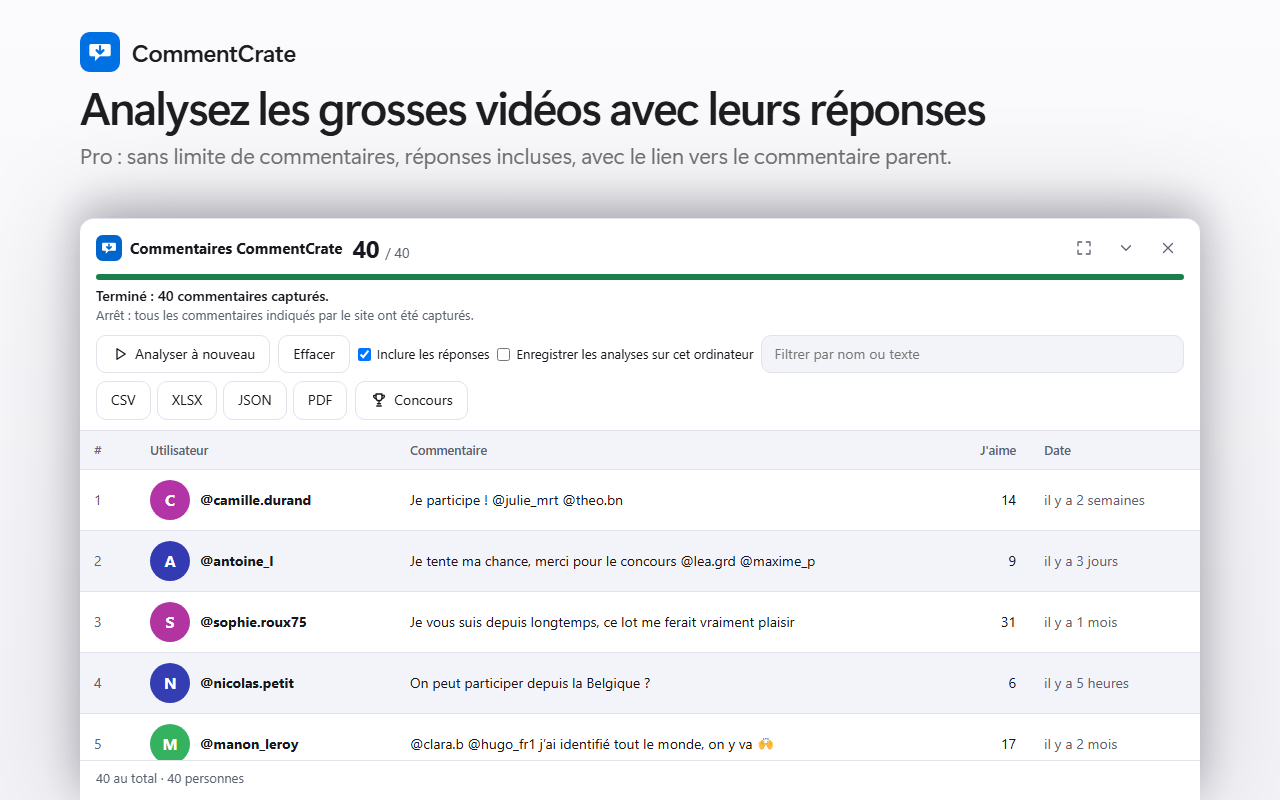Open the Concours trophy button
Viewport: 1280px width, 800px height.
point(411,400)
